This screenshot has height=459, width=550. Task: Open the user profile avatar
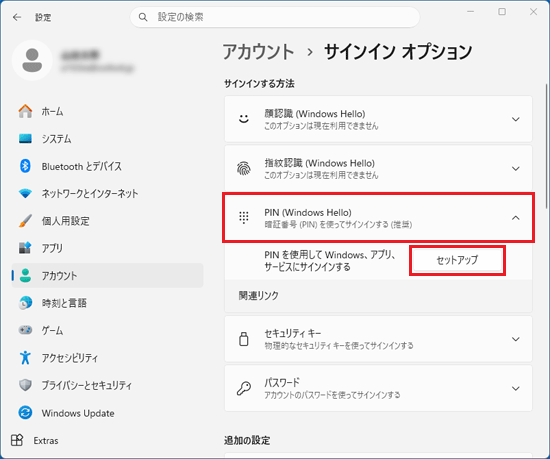pos(32,60)
